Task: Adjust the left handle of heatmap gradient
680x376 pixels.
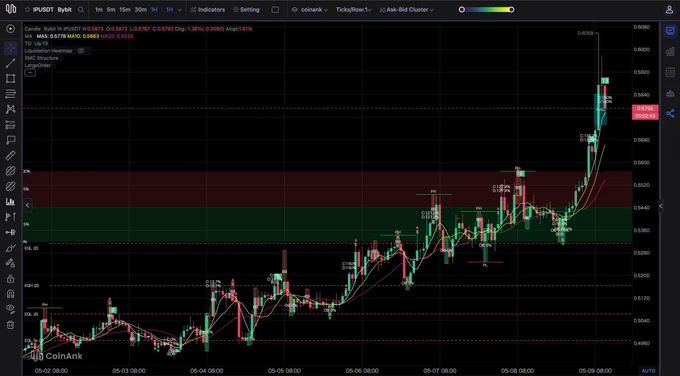Action: (x=461, y=10)
